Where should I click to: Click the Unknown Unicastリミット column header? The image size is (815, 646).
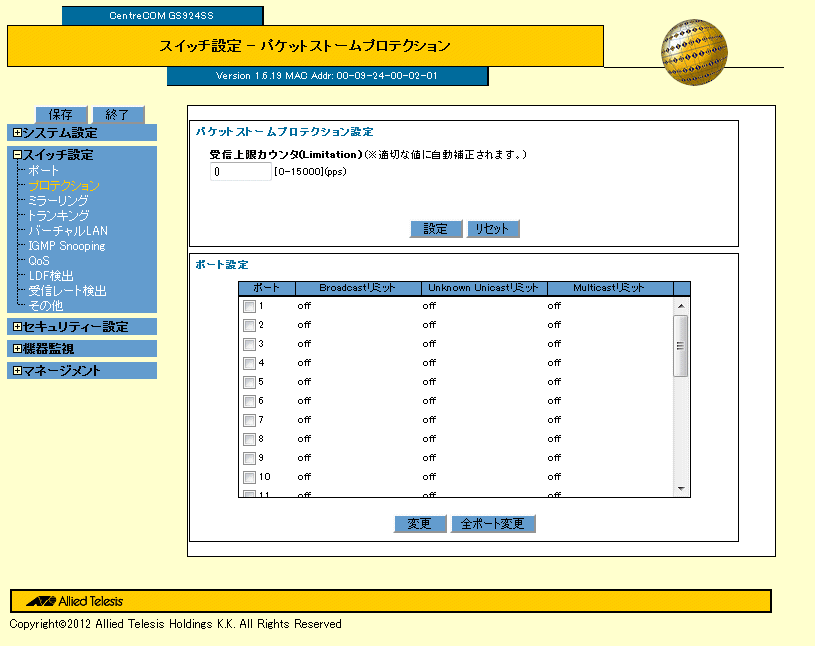[484, 288]
